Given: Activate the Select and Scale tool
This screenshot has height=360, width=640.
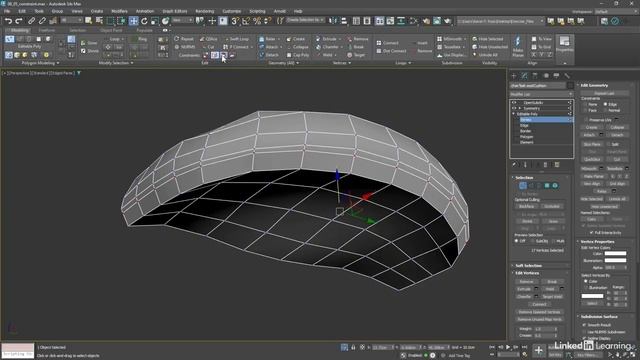Looking at the screenshot, I should pyautogui.click(x=155, y=21).
